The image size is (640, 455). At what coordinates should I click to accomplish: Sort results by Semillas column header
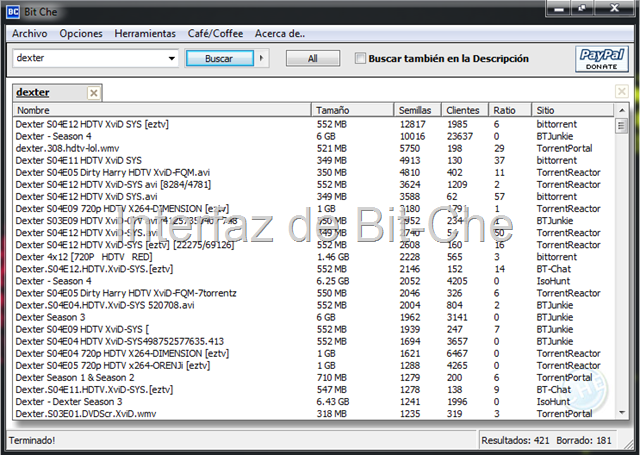click(417, 110)
